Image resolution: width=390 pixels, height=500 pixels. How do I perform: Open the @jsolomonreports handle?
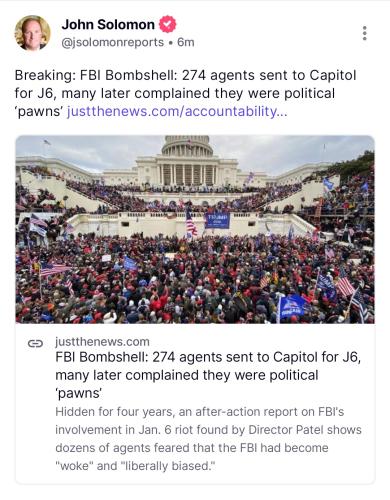pos(113,42)
